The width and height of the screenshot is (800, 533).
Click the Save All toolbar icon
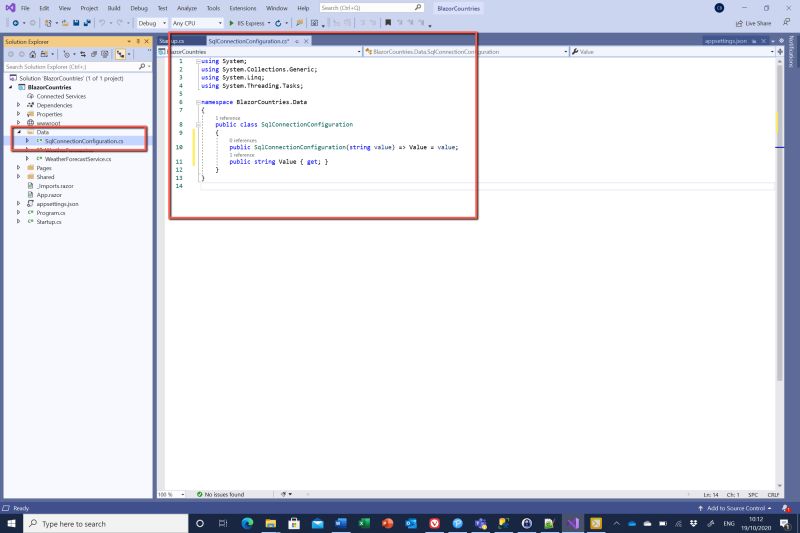[x=87, y=23]
